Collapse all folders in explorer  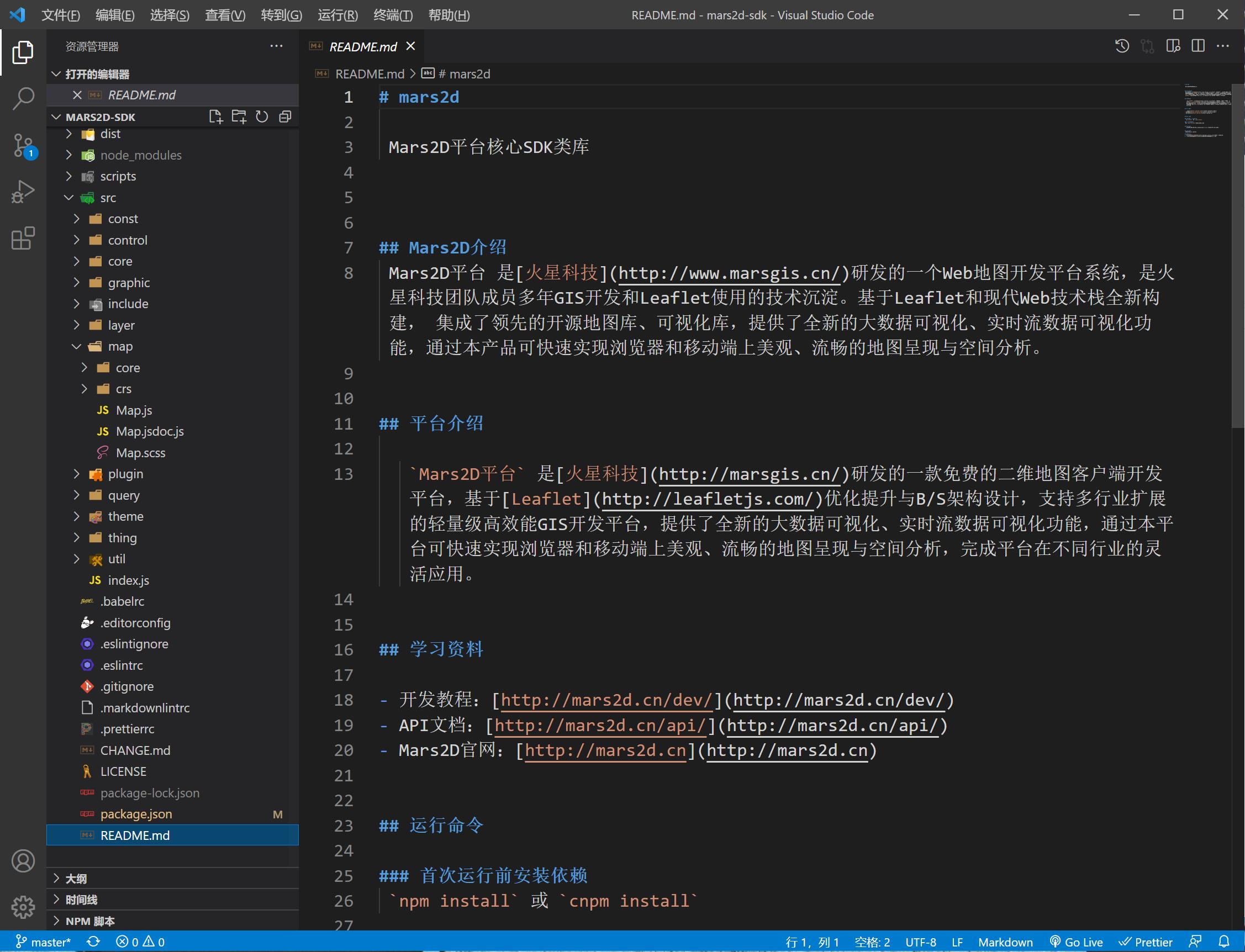(285, 117)
